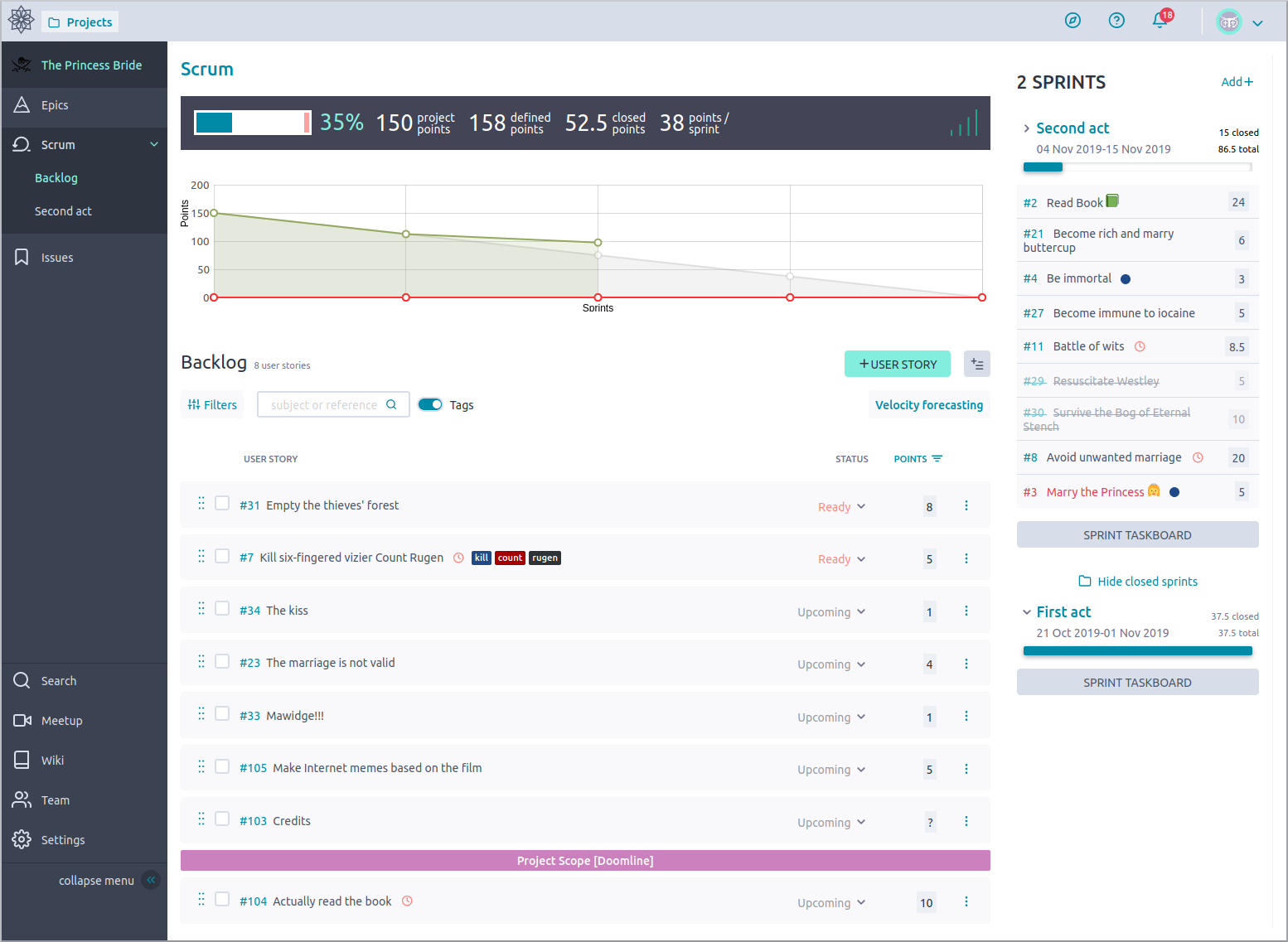This screenshot has height=942, width=1288.
Task: Open the Filters panel in the Backlog
Action: [x=212, y=404]
